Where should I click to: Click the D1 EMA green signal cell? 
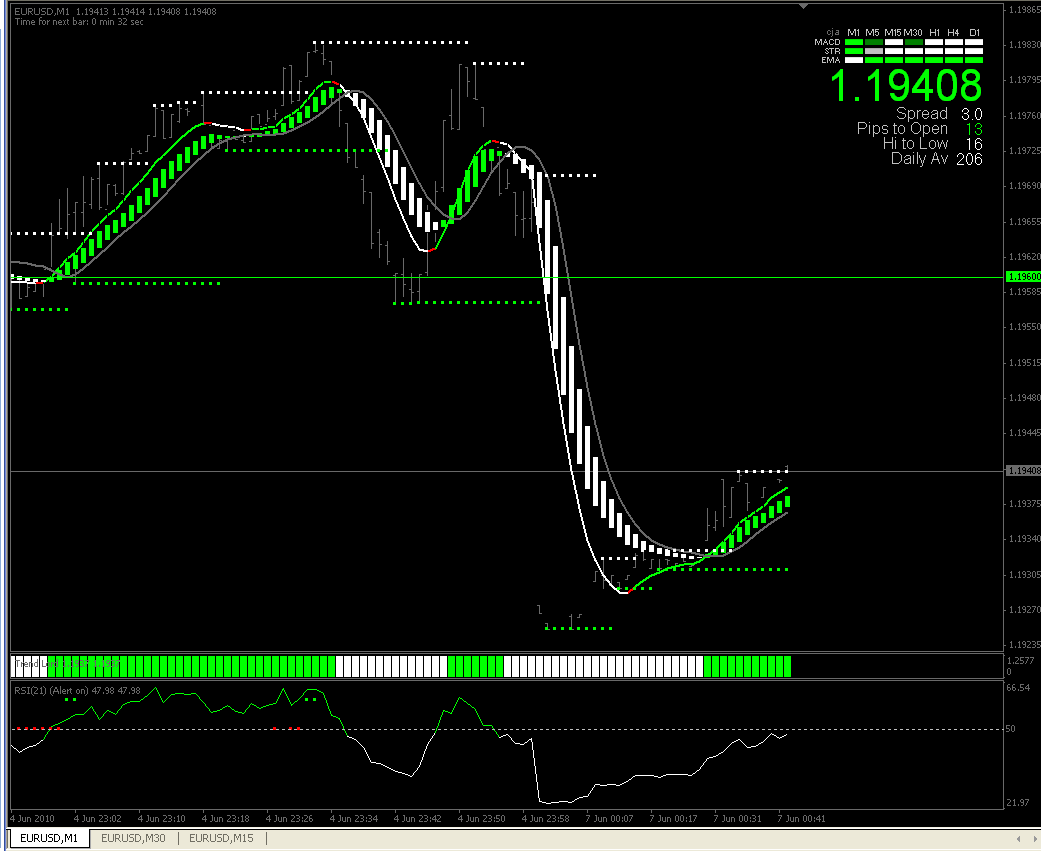[974, 60]
